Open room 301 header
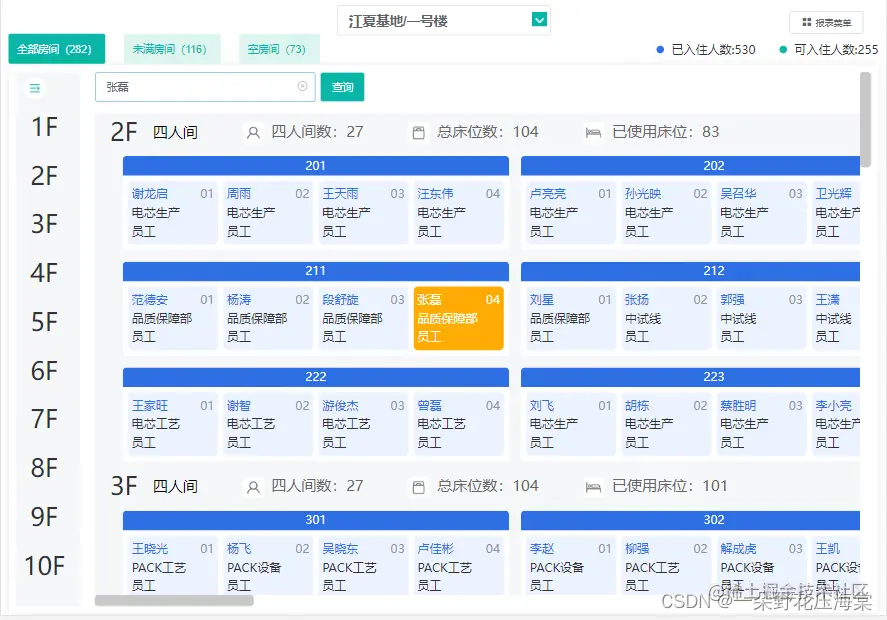 [316, 520]
